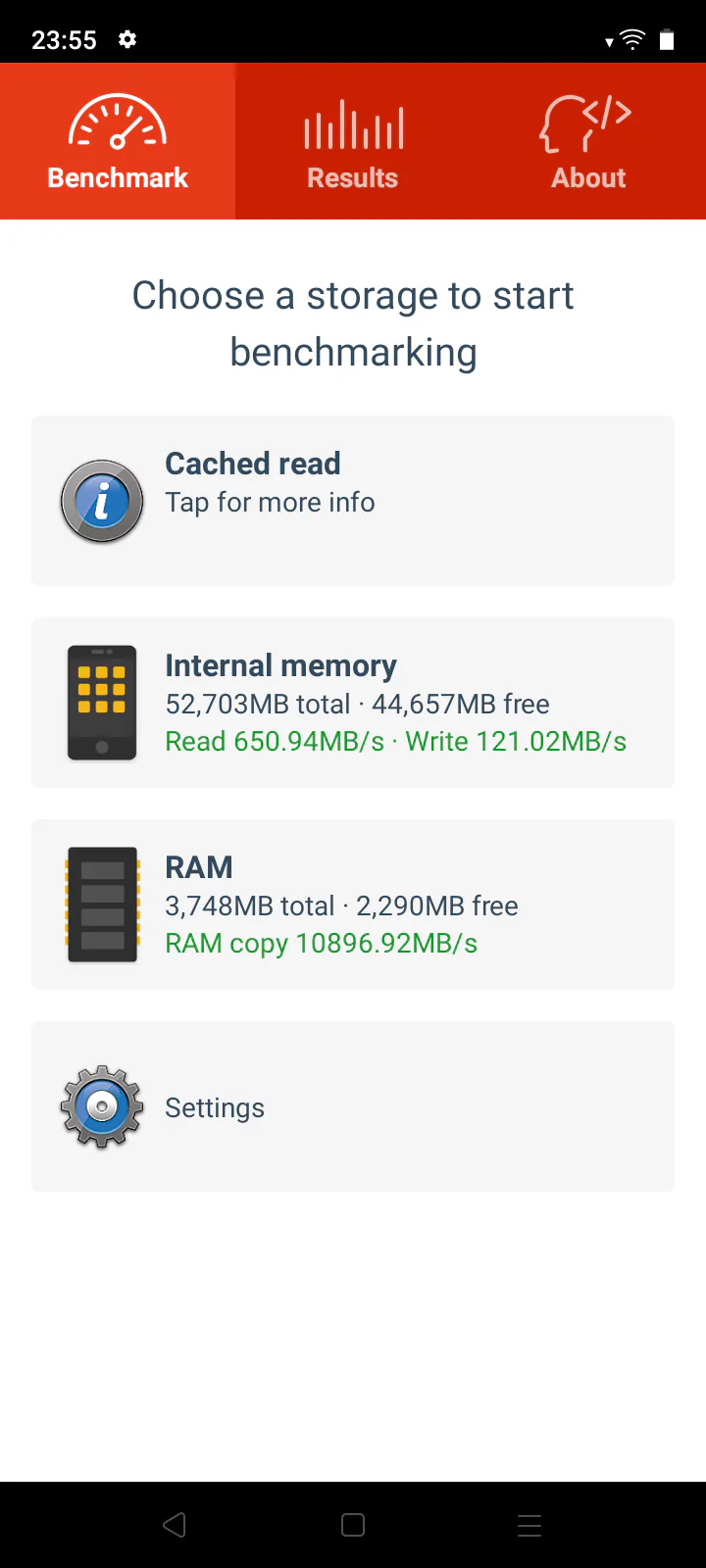Select the Benchmark tab label
Image resolution: width=706 pixels, height=1568 pixels.
click(118, 177)
